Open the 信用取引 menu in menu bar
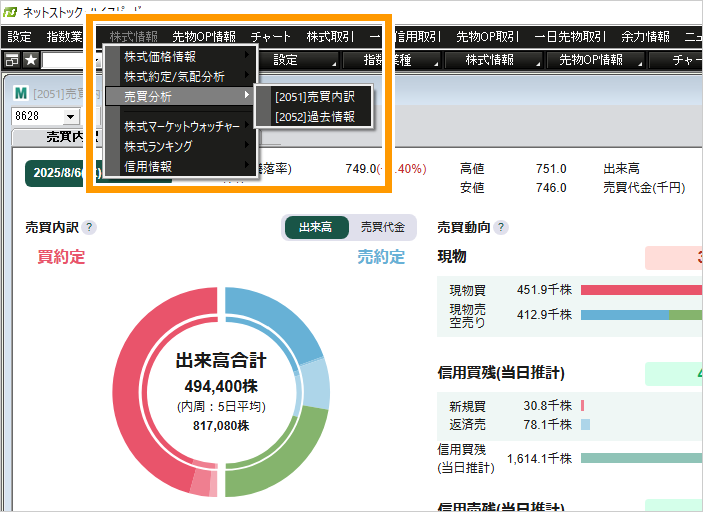Image resolution: width=703 pixels, height=512 pixels. point(418,36)
